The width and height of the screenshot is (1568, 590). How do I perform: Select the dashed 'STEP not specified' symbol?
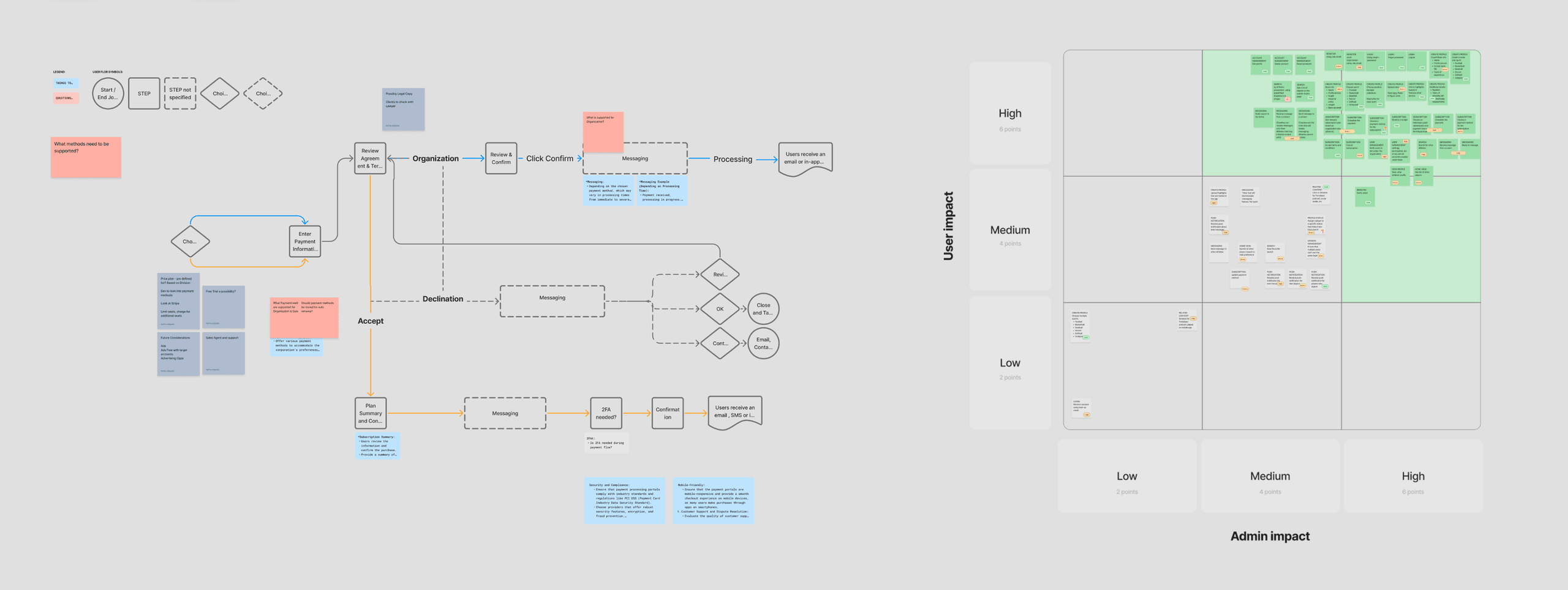180,94
